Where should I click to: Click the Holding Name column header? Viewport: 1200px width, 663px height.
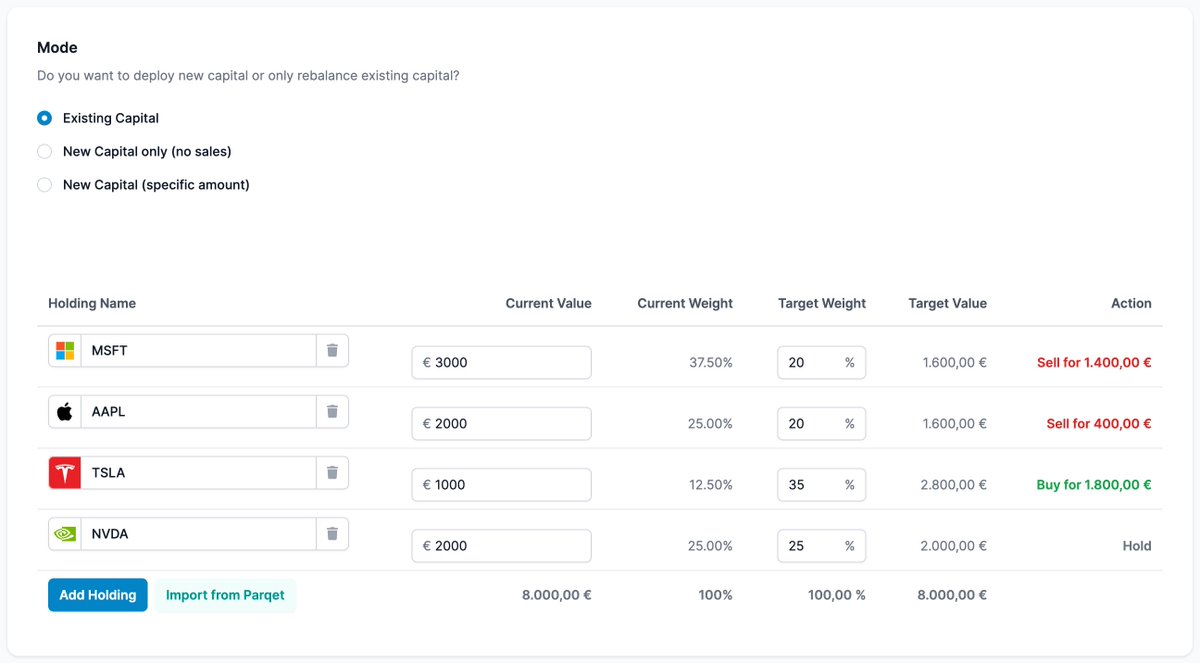pyautogui.click(x=92, y=303)
